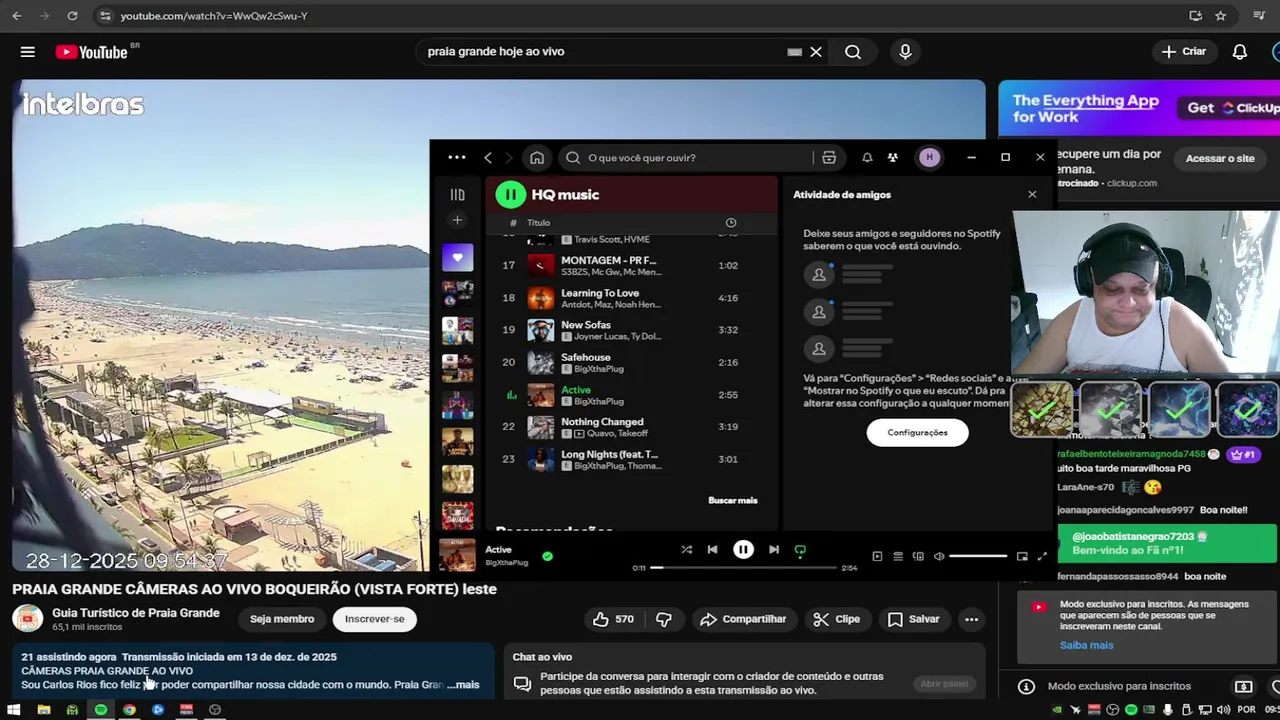Open the Spotify queue
This screenshot has height=720, width=1280.
[898, 557]
